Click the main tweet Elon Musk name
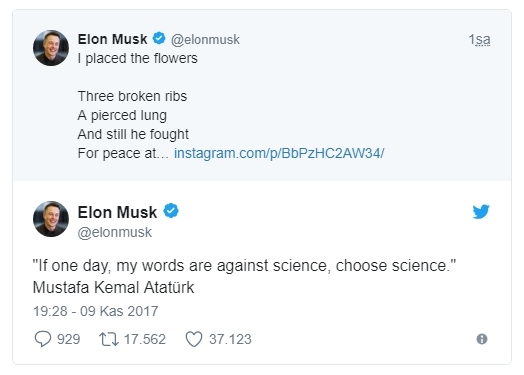This screenshot has height=375, width=524. (117, 212)
